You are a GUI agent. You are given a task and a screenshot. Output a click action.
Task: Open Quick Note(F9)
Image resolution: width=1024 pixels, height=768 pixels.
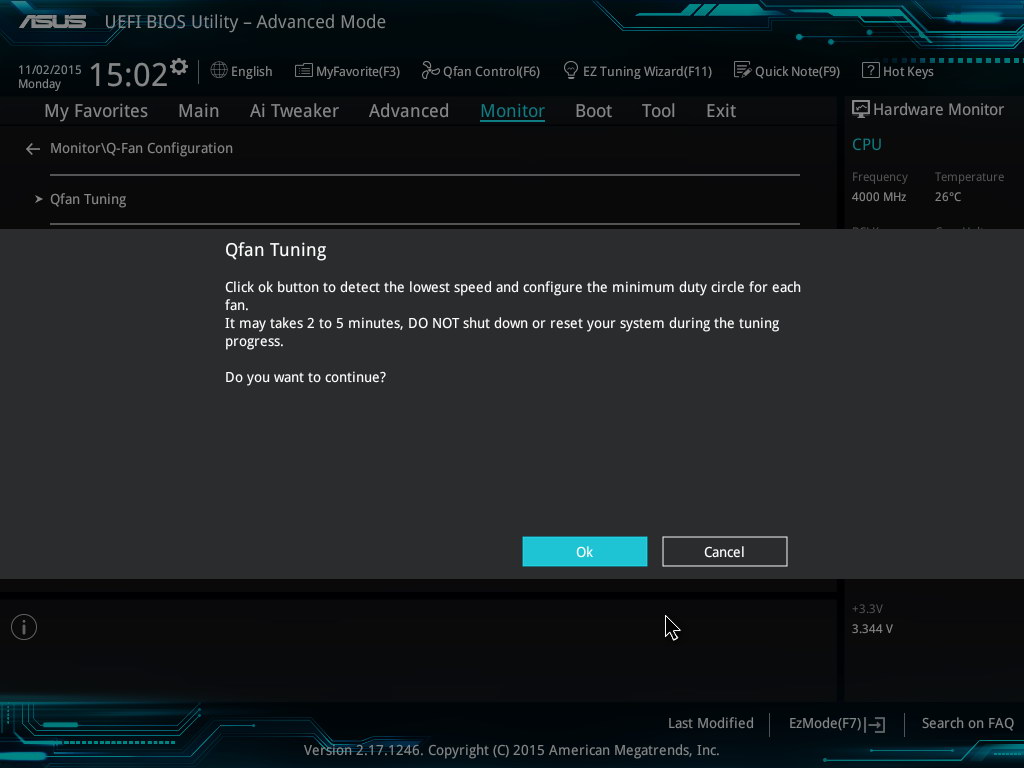[x=787, y=71]
